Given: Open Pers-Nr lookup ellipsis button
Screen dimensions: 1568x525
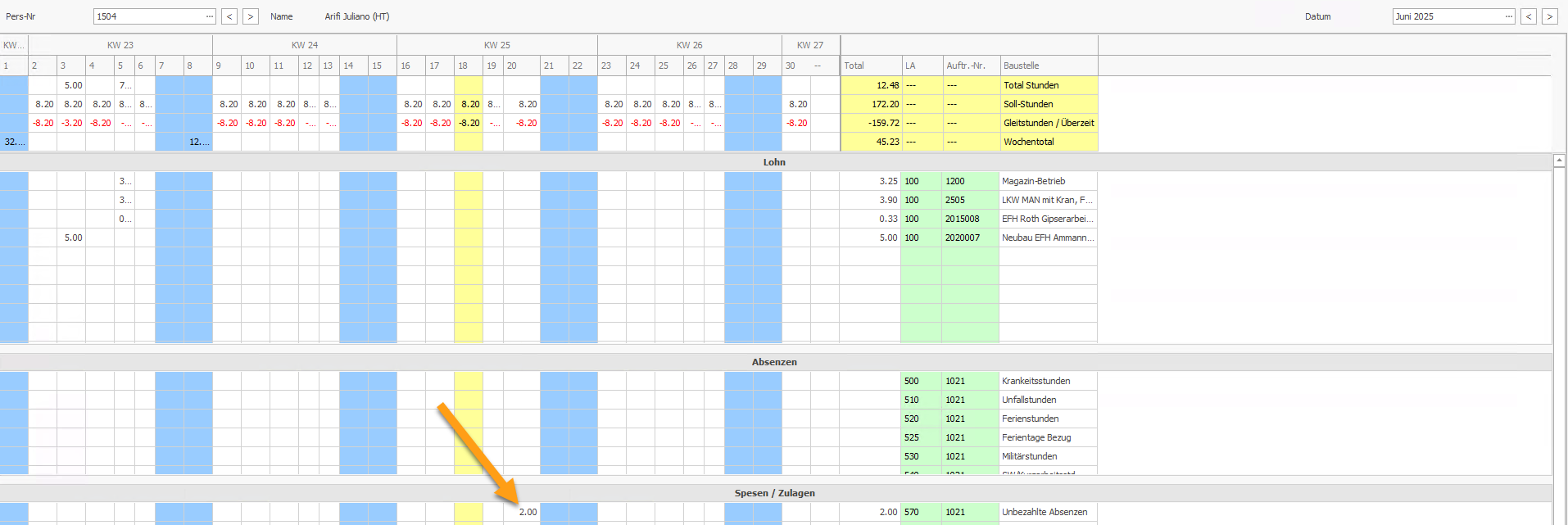Looking at the screenshot, I should pos(210,16).
